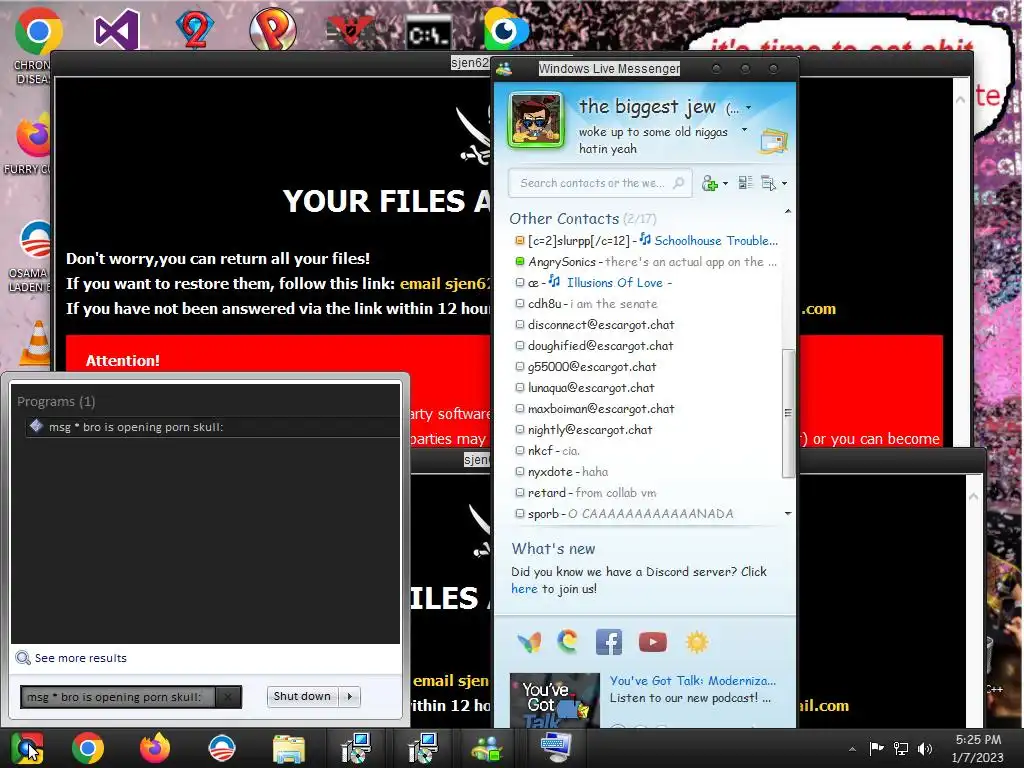Switch to Messenger via its taskbar icon
This screenshot has width=1024, height=768.
tap(487, 748)
